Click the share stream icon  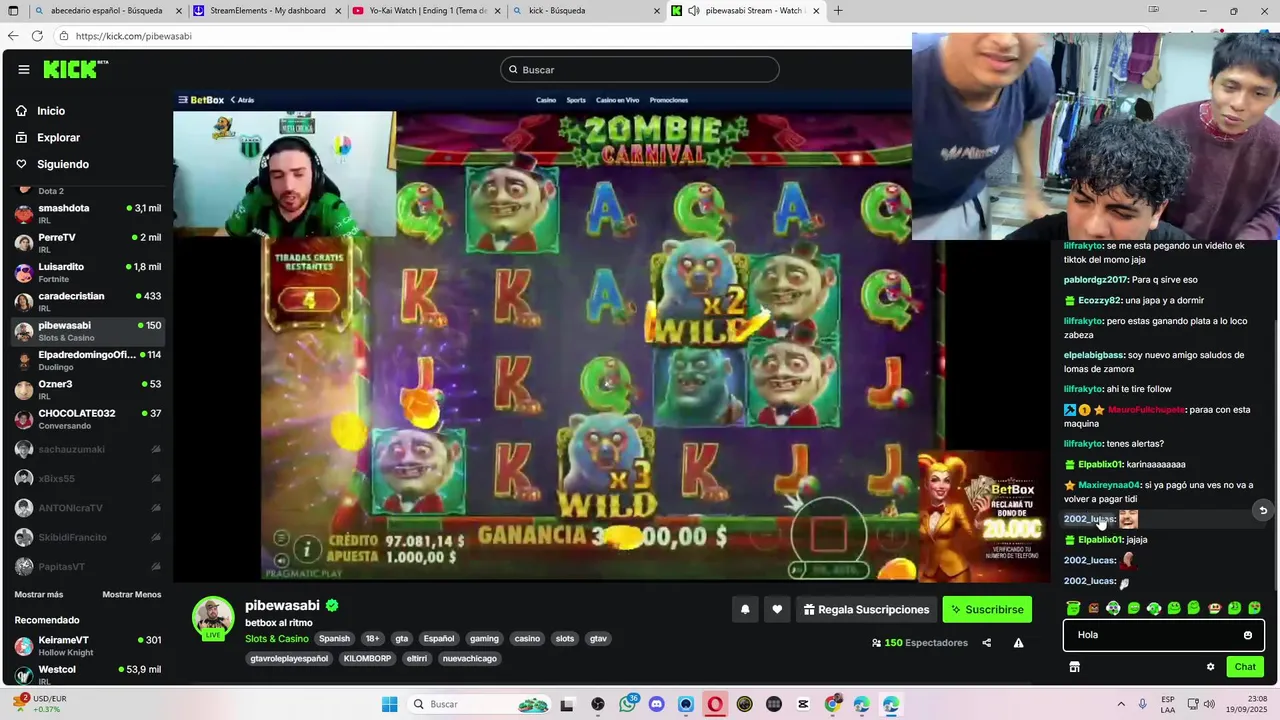click(987, 643)
